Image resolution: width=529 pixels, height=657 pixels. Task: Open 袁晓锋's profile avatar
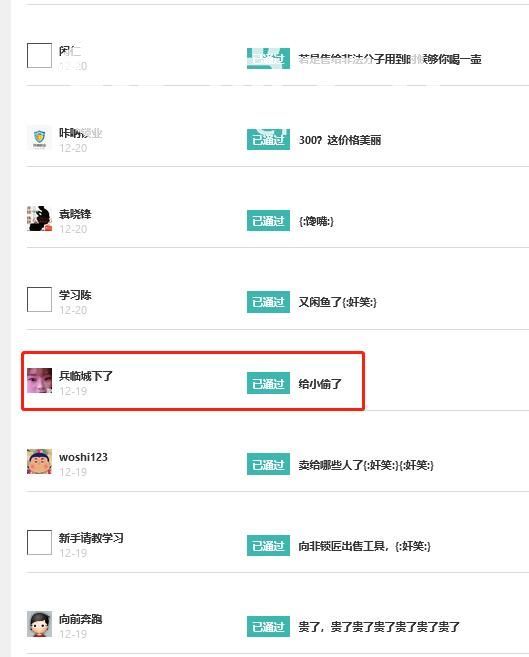pyautogui.click(x=39, y=218)
